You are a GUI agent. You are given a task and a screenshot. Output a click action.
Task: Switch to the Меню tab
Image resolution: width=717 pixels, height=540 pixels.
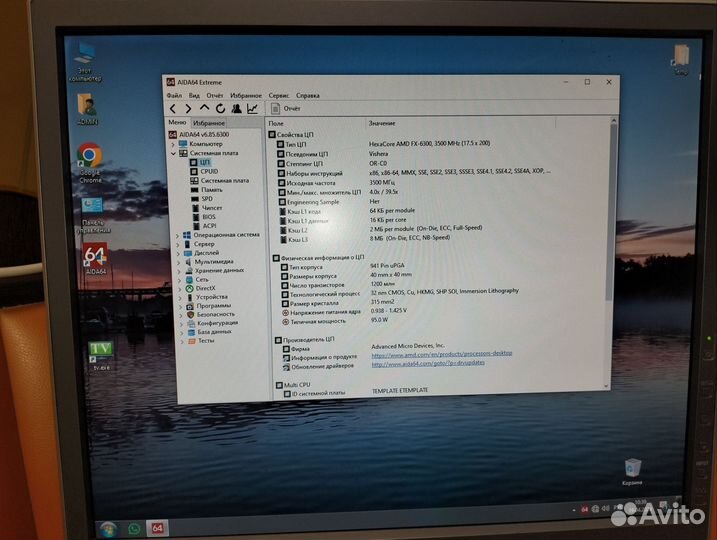[x=177, y=123]
